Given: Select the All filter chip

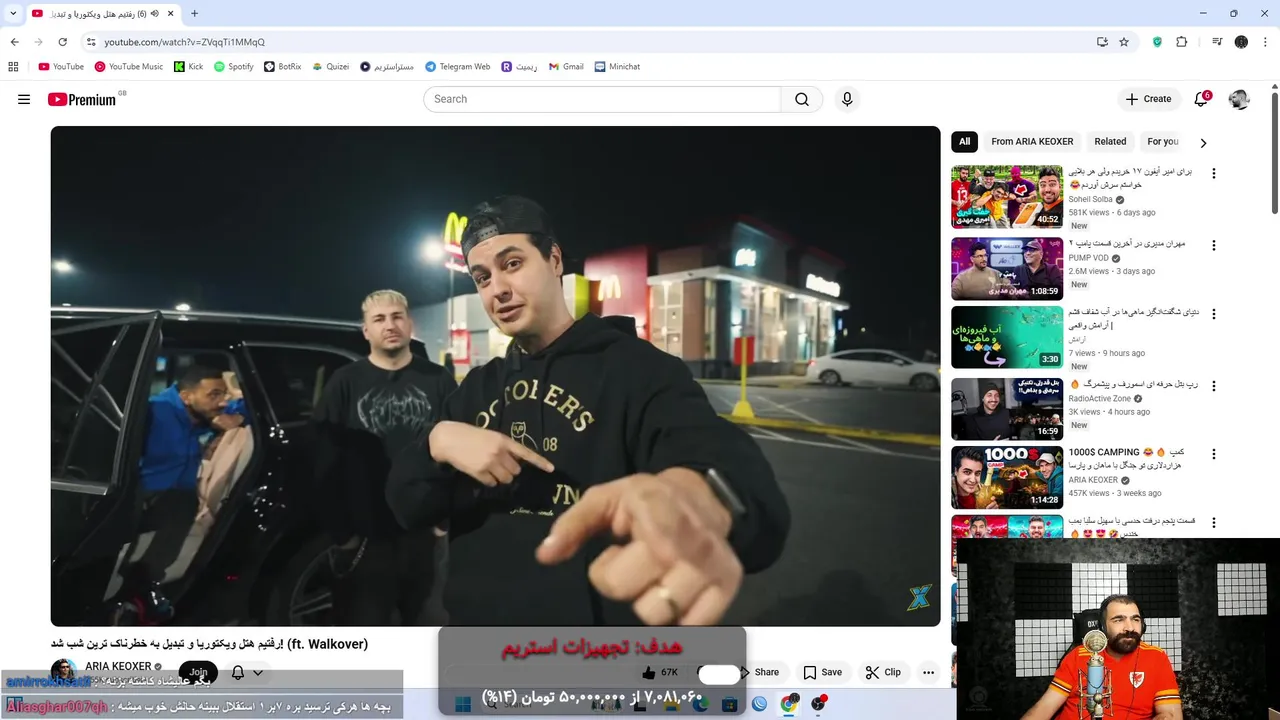Looking at the screenshot, I should 964,142.
